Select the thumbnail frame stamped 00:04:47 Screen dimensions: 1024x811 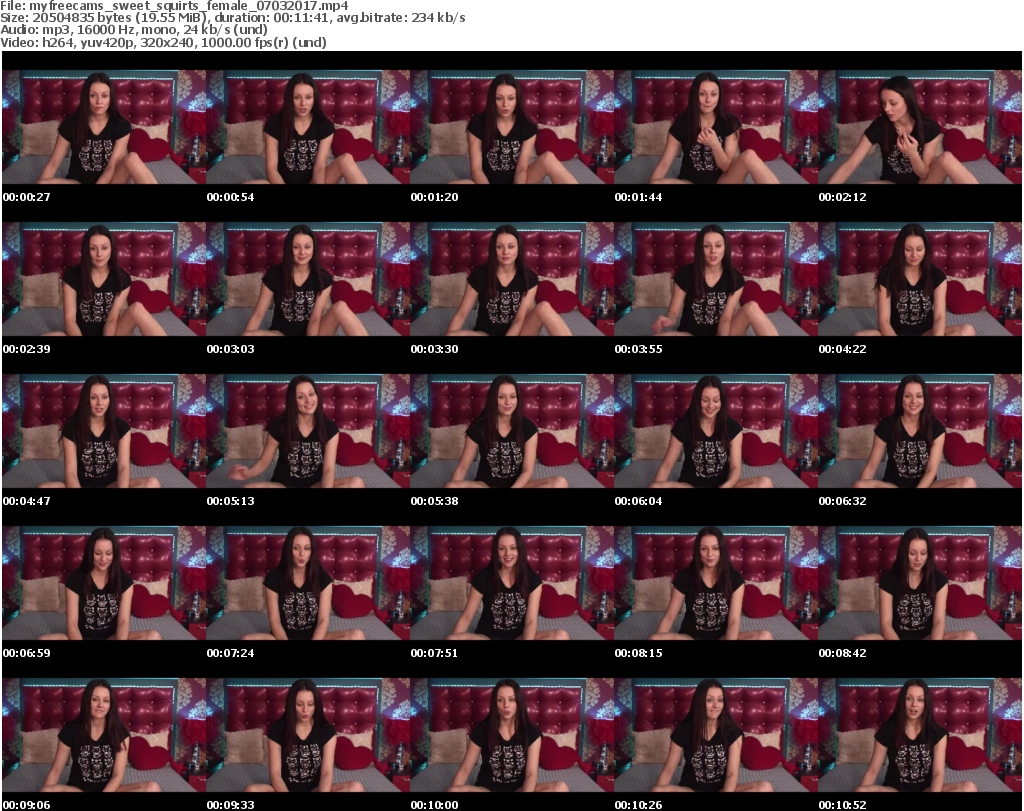[104, 431]
